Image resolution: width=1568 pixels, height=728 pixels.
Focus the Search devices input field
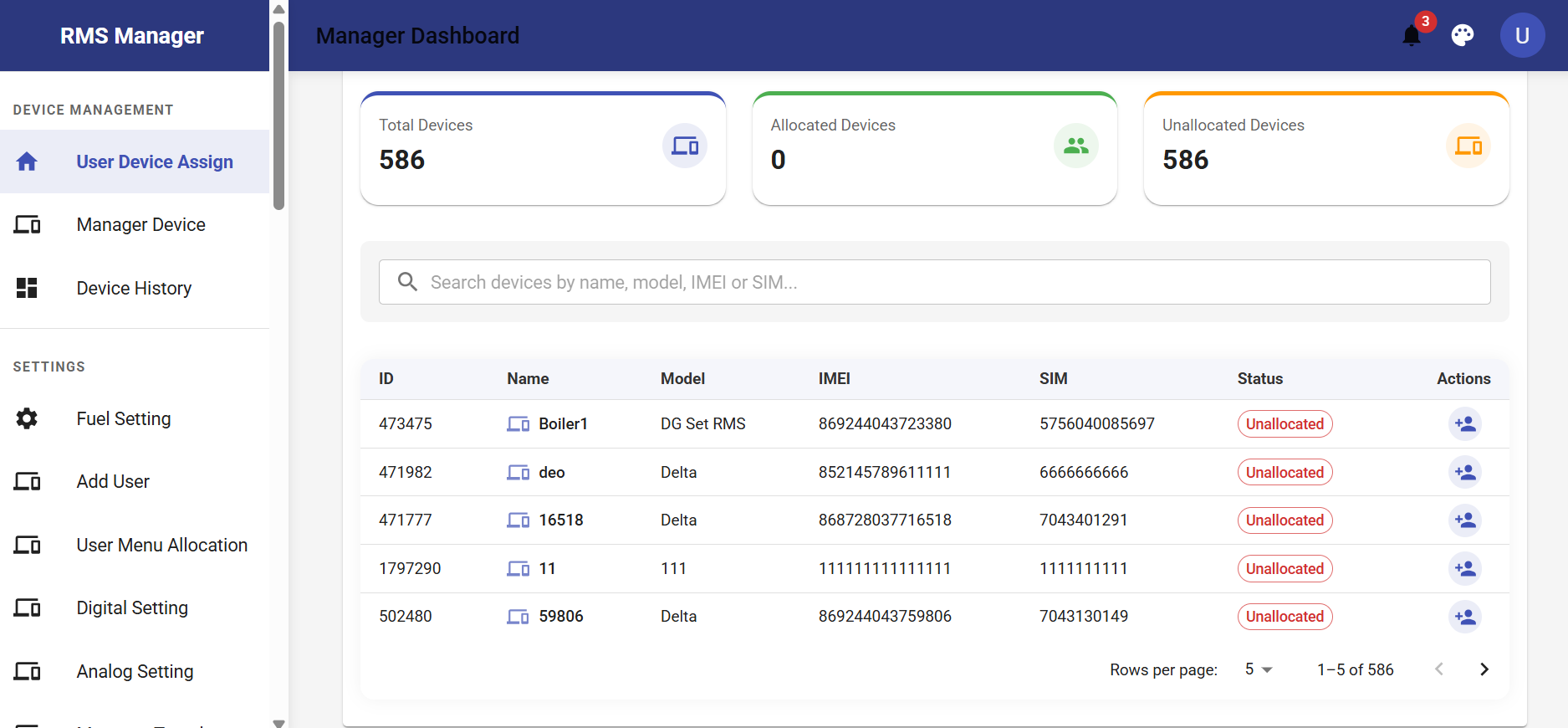point(934,282)
